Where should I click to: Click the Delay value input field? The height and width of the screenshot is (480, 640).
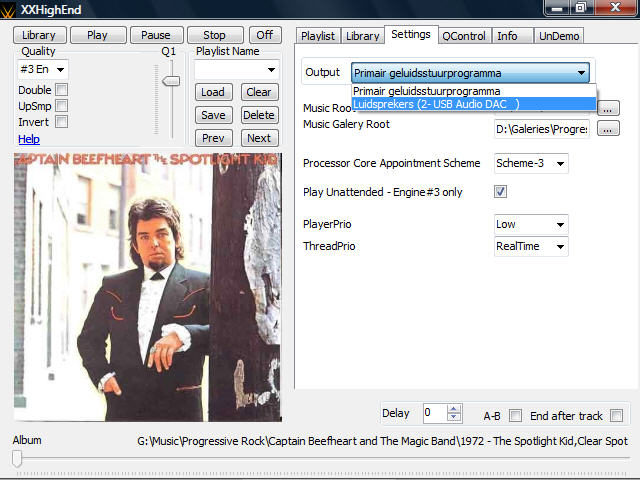pos(435,413)
